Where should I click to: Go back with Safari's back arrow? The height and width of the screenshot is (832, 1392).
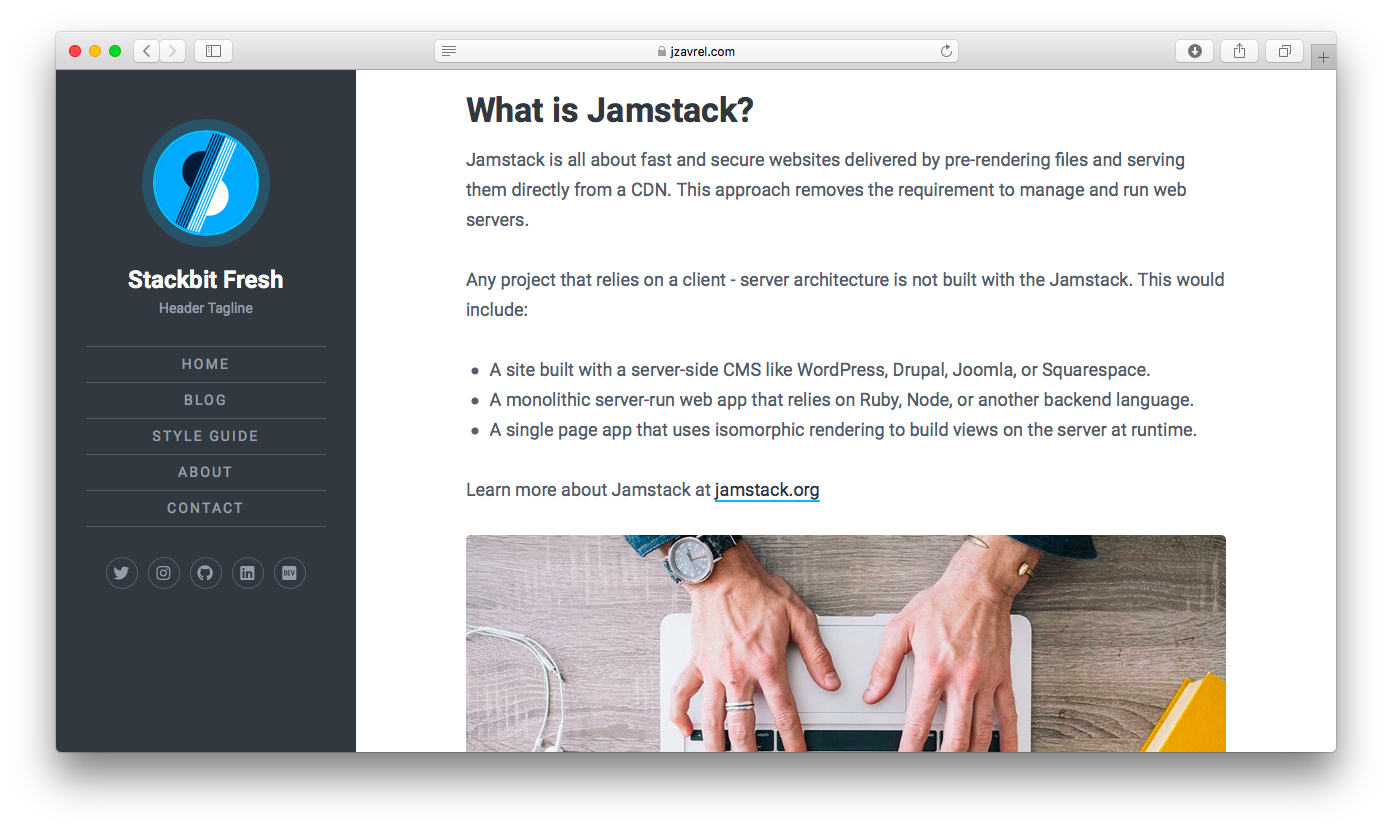pos(147,51)
